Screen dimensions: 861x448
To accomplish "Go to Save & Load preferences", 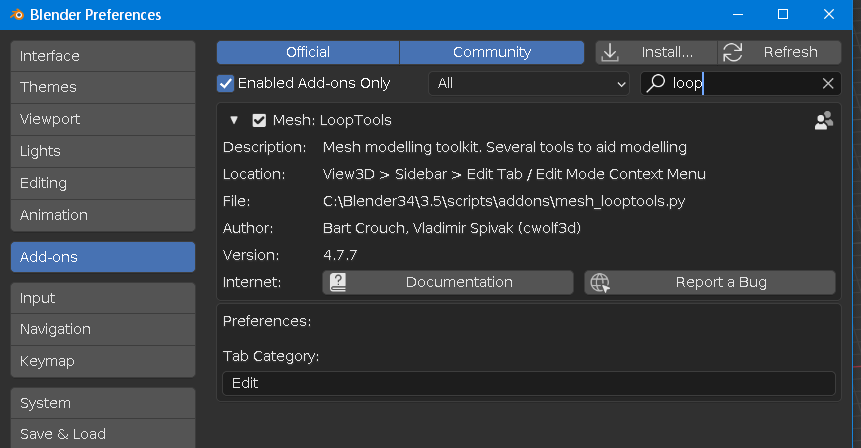I will click(103, 434).
